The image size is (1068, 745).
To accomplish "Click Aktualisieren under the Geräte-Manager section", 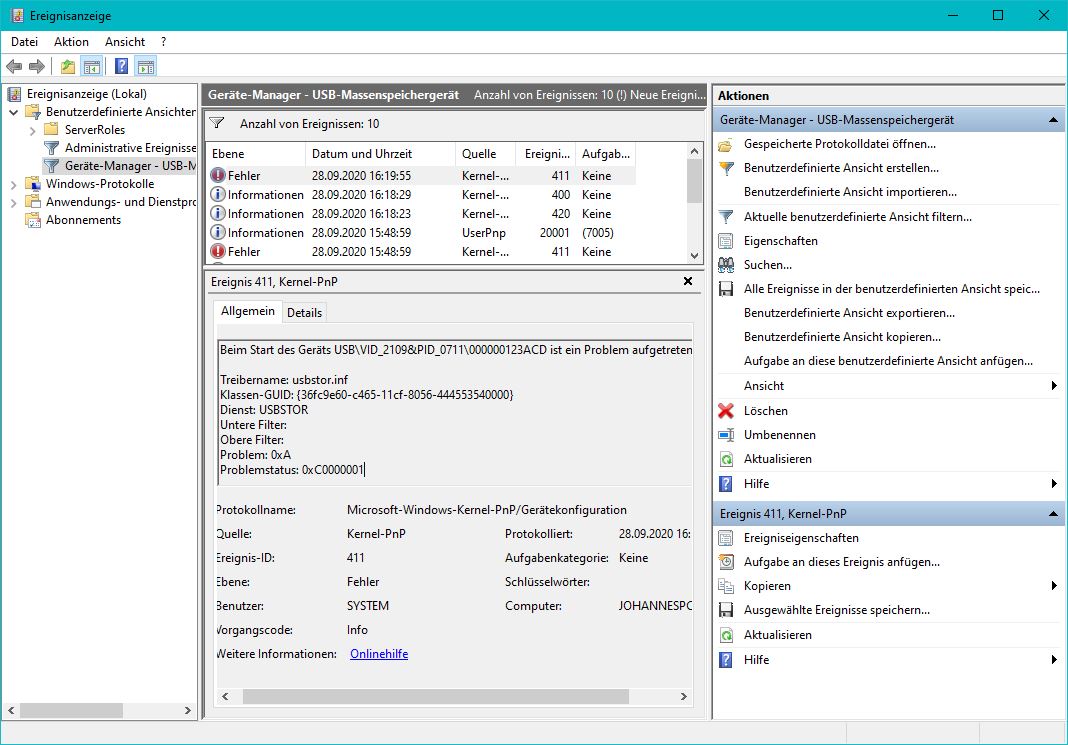I will (777, 458).
